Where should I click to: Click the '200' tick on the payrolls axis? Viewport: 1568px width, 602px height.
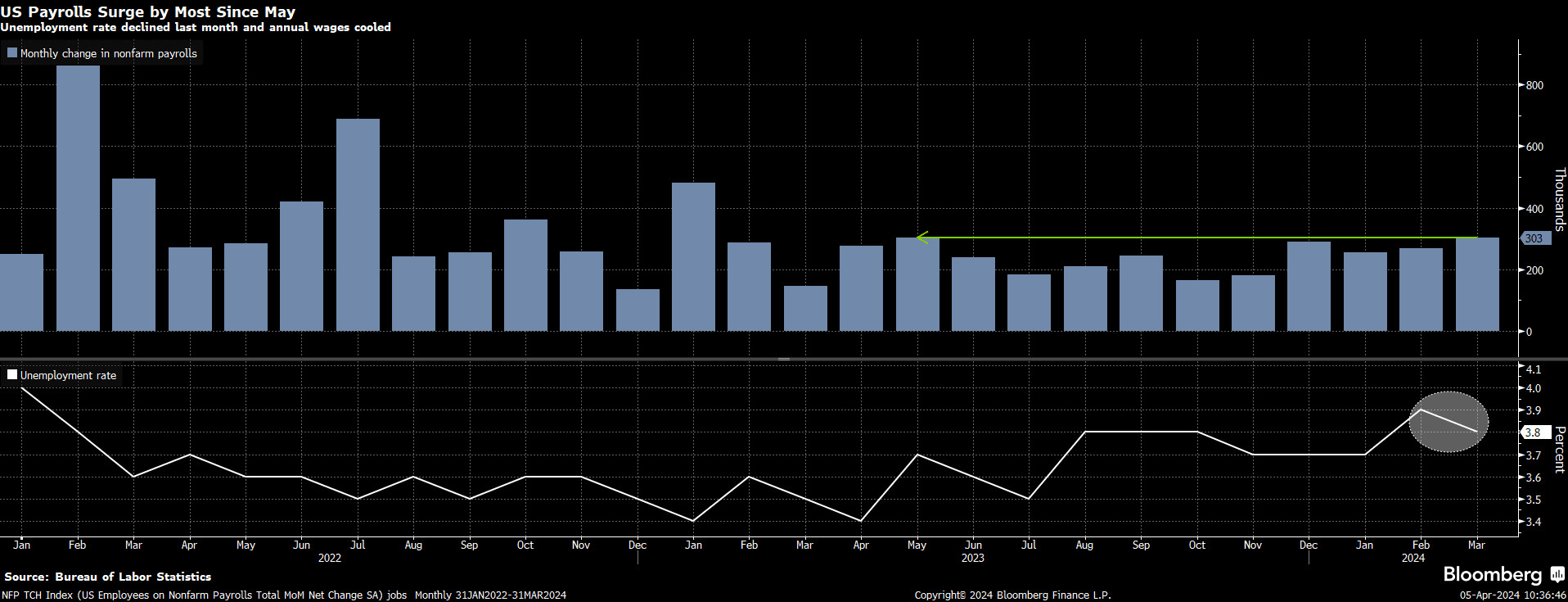pyautogui.click(x=1534, y=270)
